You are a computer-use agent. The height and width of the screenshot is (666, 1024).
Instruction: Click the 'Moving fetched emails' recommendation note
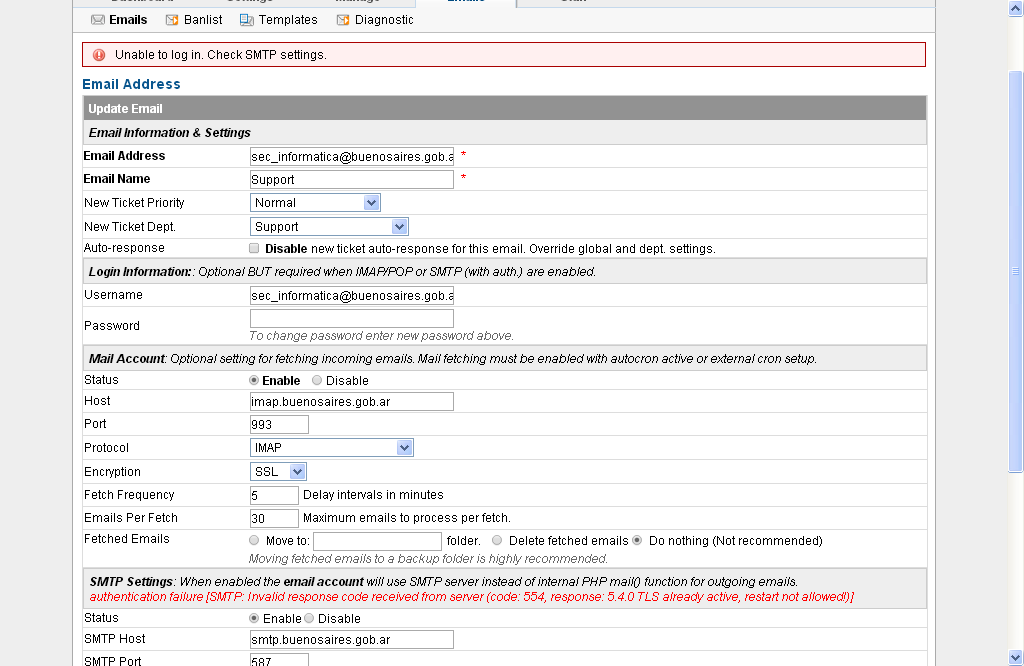pyautogui.click(x=428, y=559)
